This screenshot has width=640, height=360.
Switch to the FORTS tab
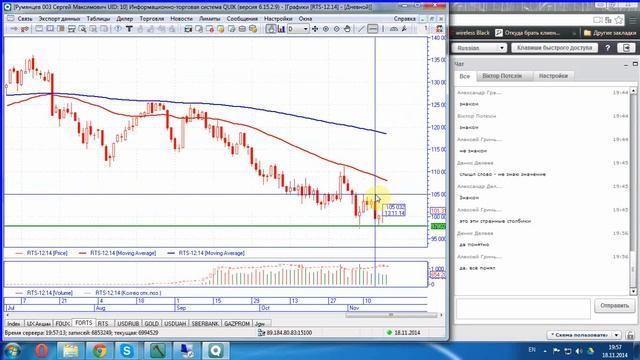(84, 323)
